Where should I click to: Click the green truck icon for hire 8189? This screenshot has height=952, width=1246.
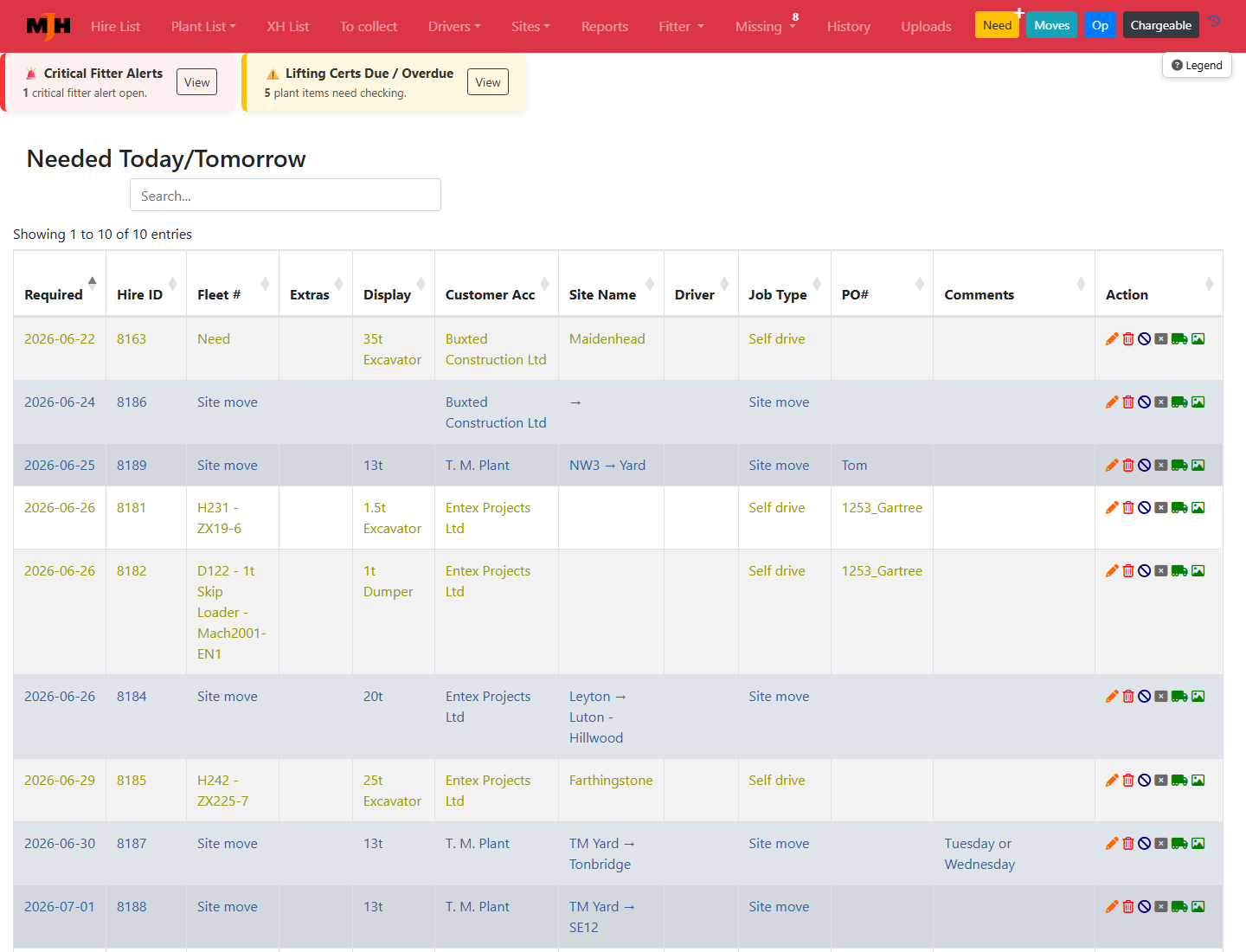pos(1179,466)
